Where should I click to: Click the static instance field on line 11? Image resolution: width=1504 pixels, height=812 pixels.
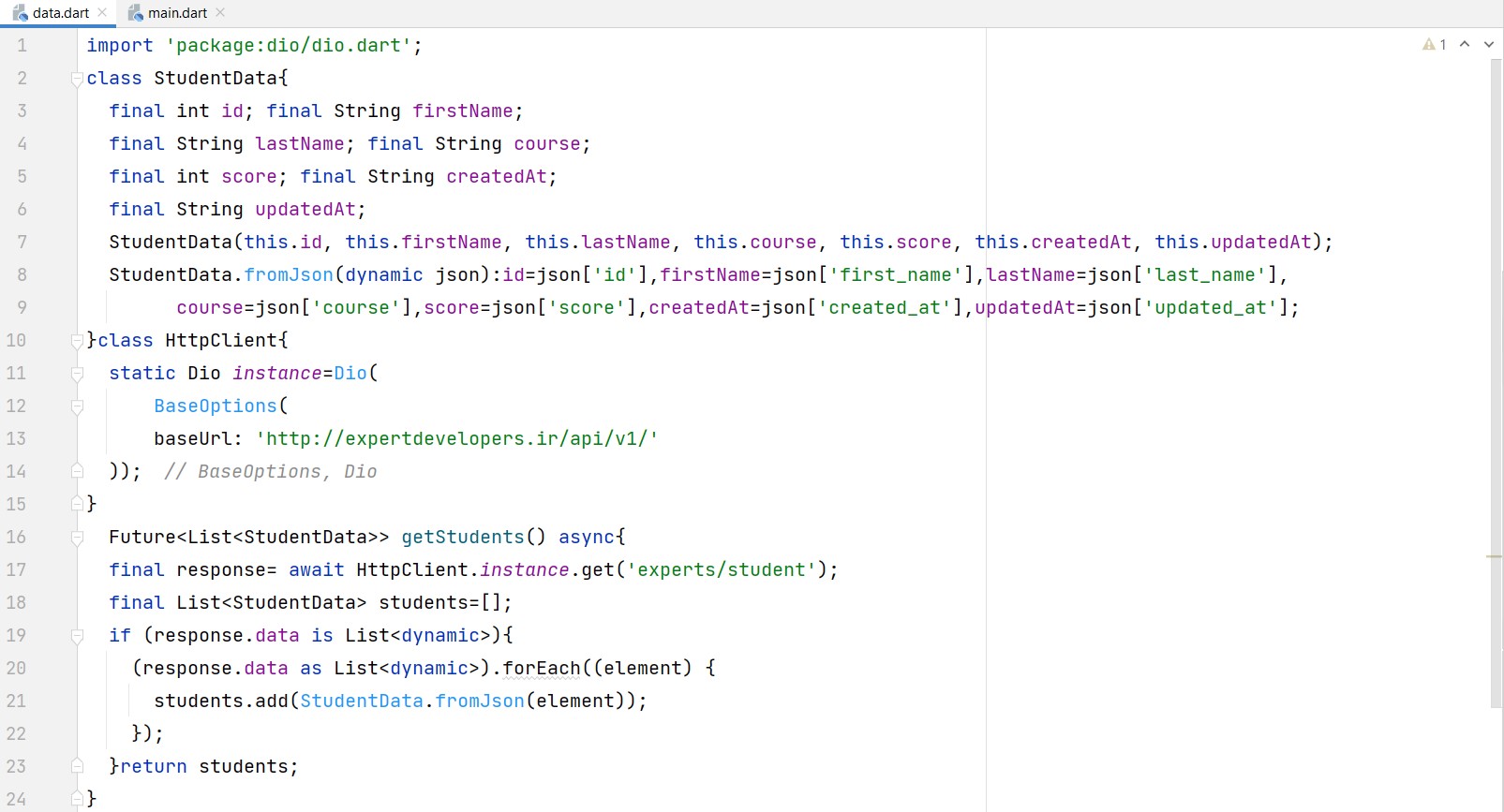[277, 373]
